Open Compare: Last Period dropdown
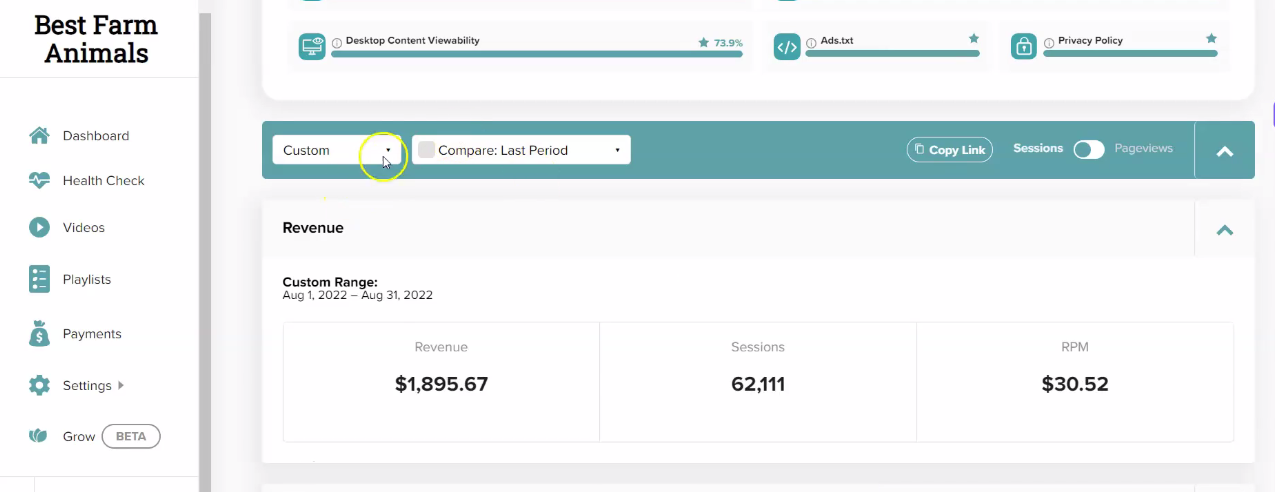The width and height of the screenshot is (1275, 492). coord(521,150)
